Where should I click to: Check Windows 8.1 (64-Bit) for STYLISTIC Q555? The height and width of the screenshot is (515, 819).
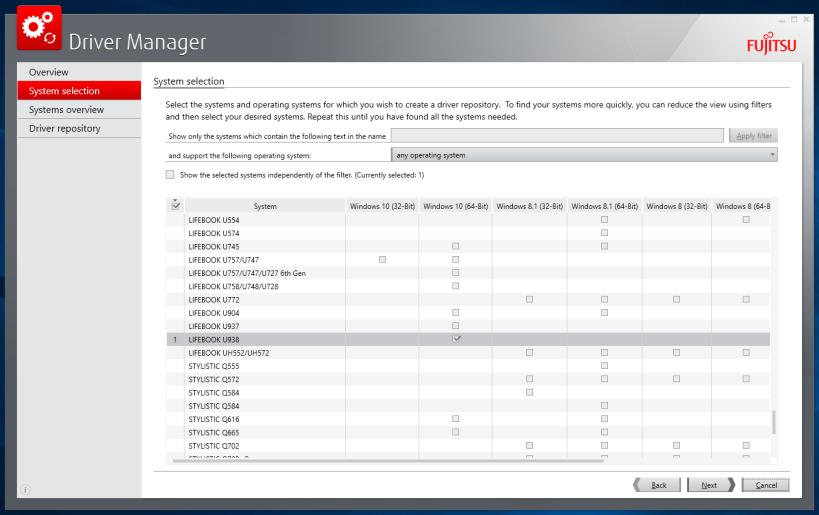[x=604, y=366]
